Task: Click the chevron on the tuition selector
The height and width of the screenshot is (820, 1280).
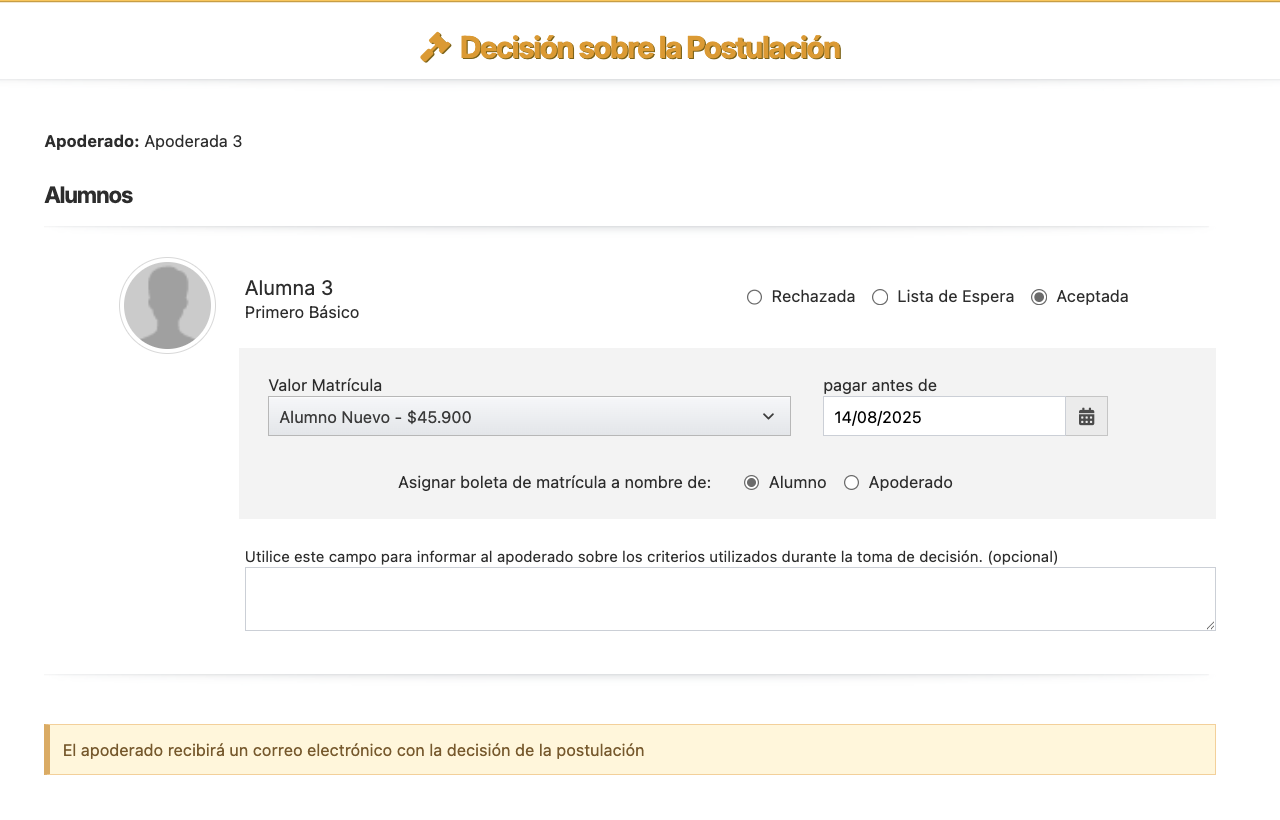Action: (x=770, y=416)
